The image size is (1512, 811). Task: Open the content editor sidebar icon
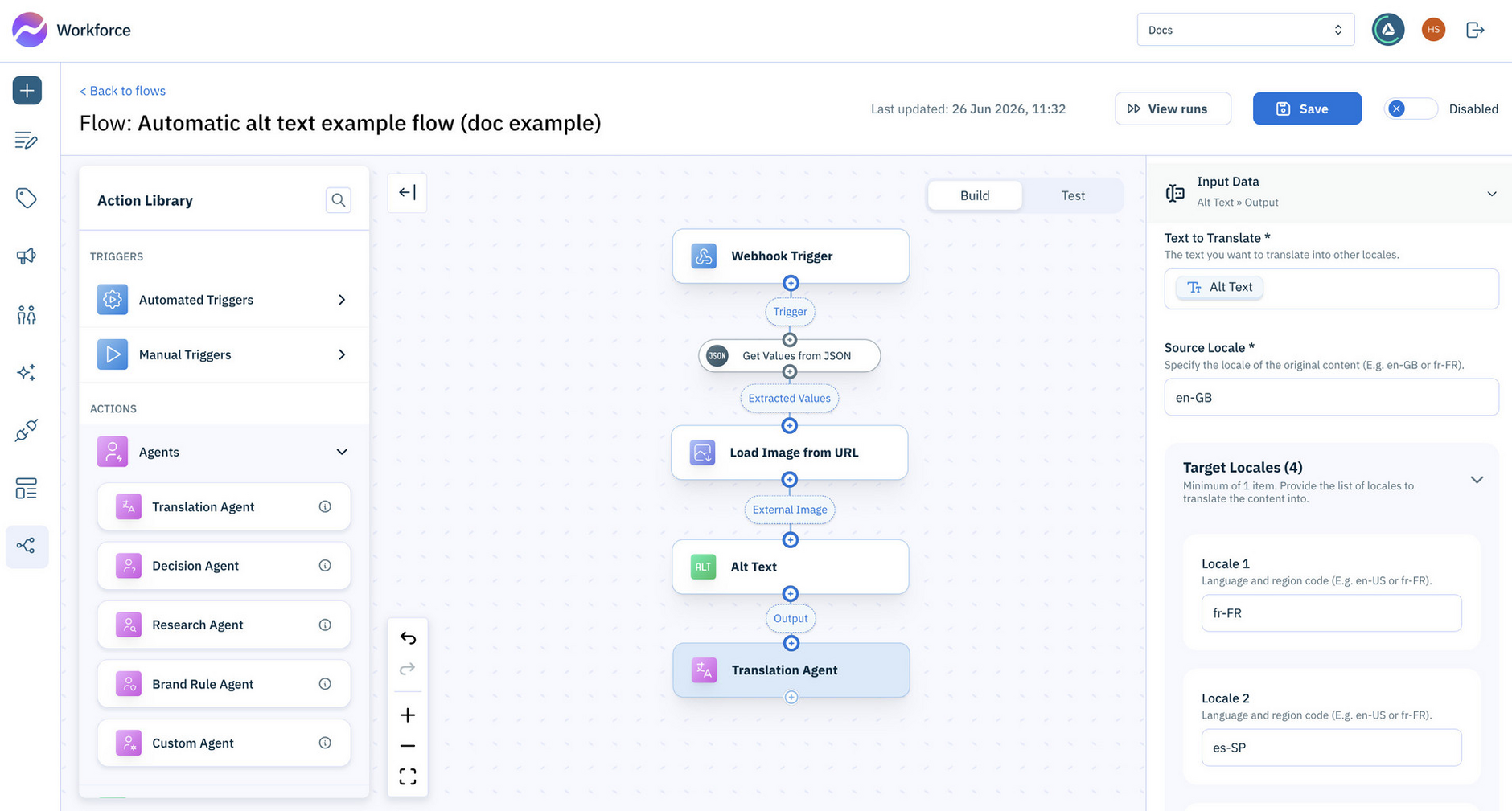click(x=27, y=141)
